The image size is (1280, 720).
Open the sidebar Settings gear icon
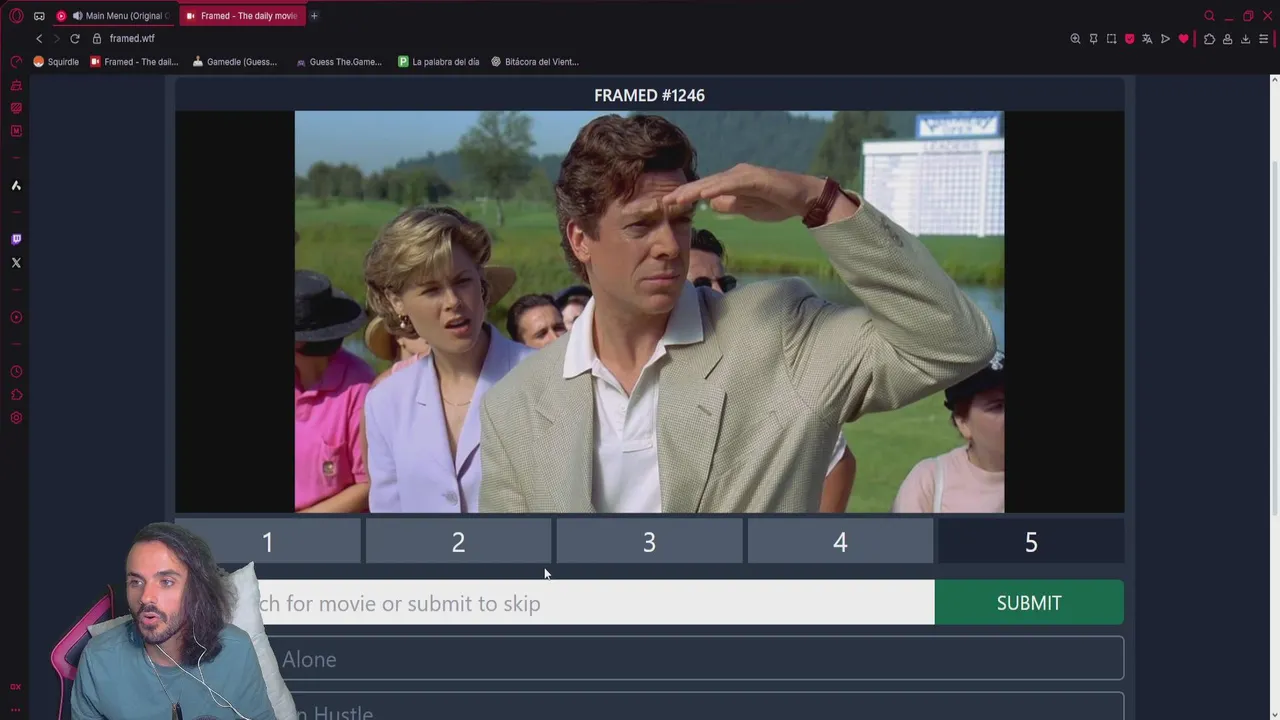pos(16,418)
